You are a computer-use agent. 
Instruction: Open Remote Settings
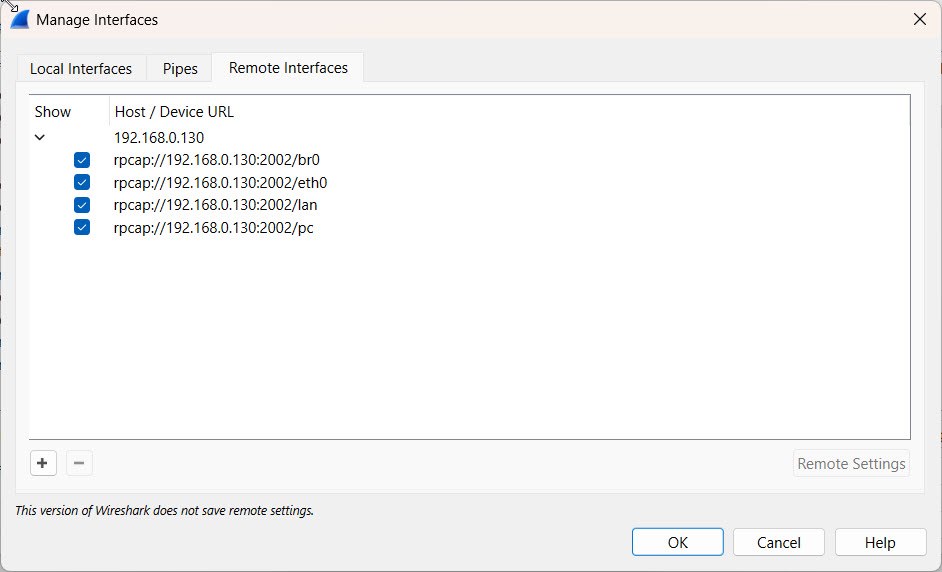(x=851, y=463)
